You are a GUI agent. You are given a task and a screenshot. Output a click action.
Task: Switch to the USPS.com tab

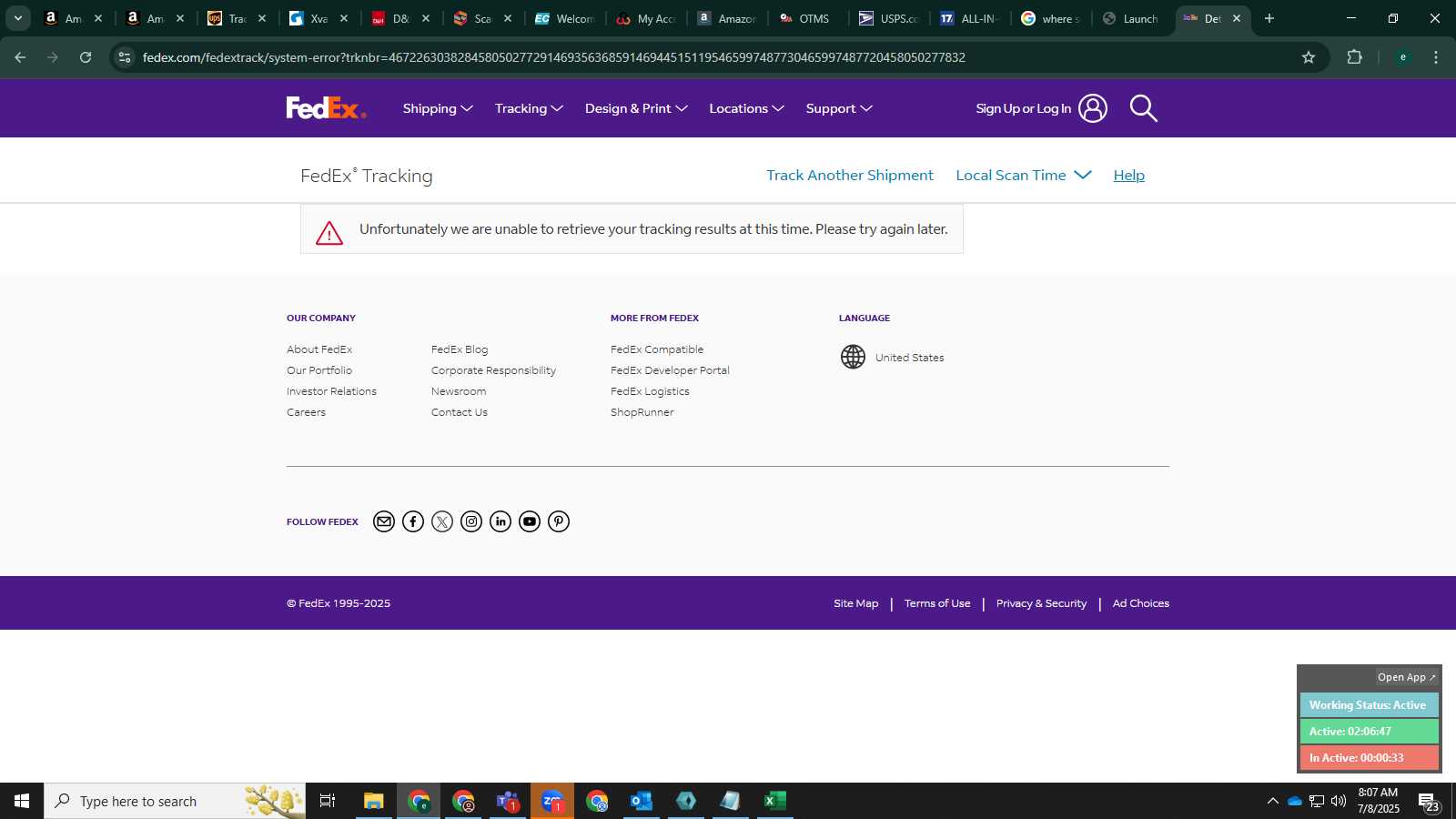888,18
